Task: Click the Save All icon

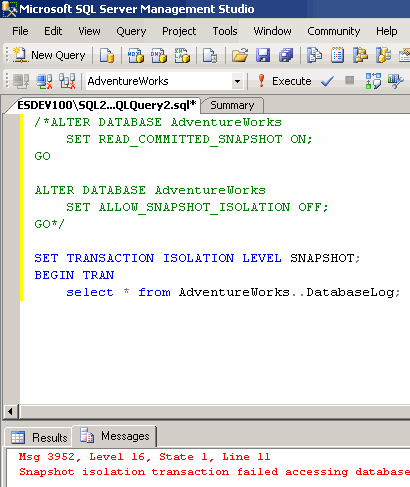Action: 286,55
